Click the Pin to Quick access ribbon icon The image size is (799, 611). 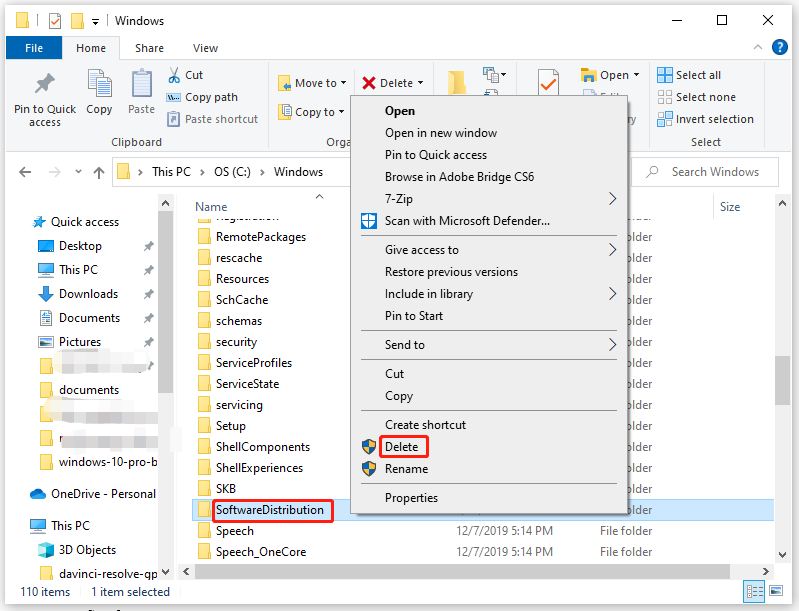(x=45, y=84)
